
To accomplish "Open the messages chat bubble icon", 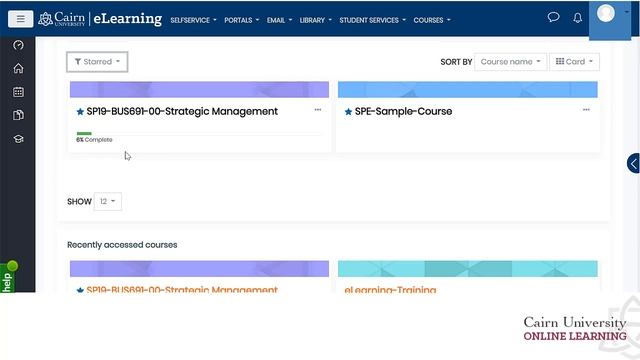I will tap(553, 17).
